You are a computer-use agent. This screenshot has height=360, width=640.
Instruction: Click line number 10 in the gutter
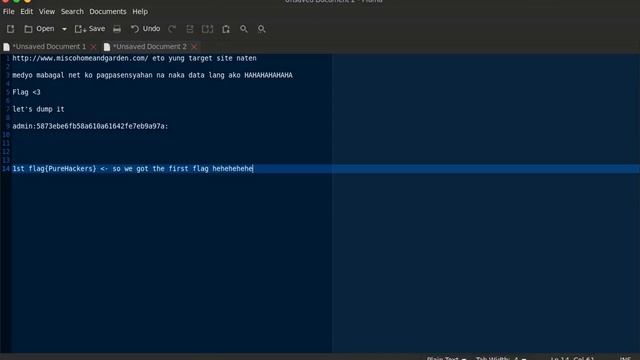[x=6, y=135]
